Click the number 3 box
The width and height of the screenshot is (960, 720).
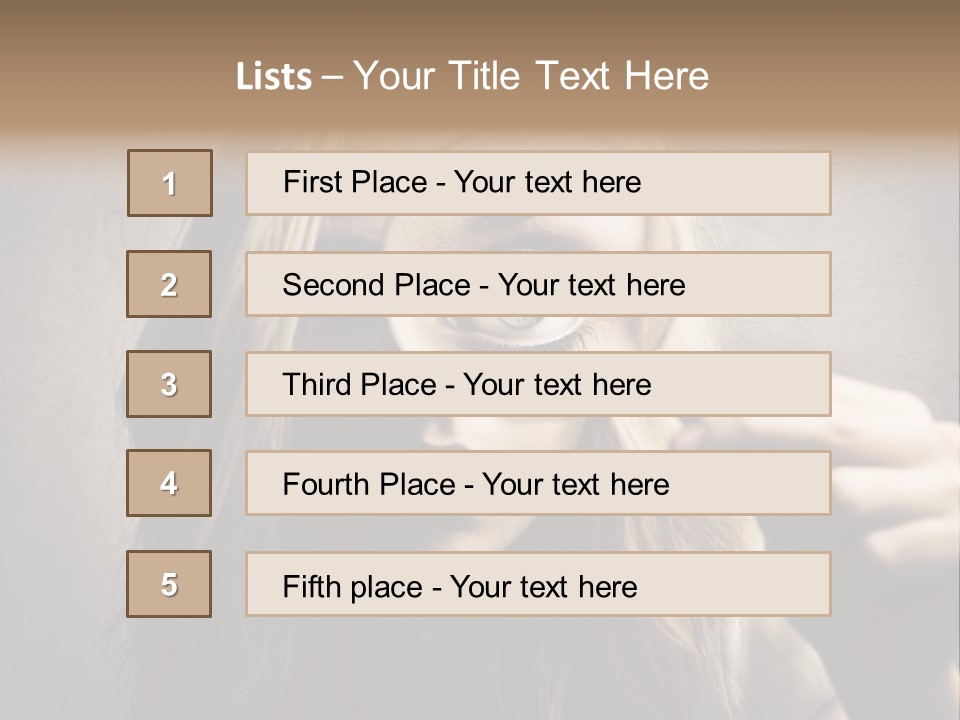pyautogui.click(x=169, y=384)
